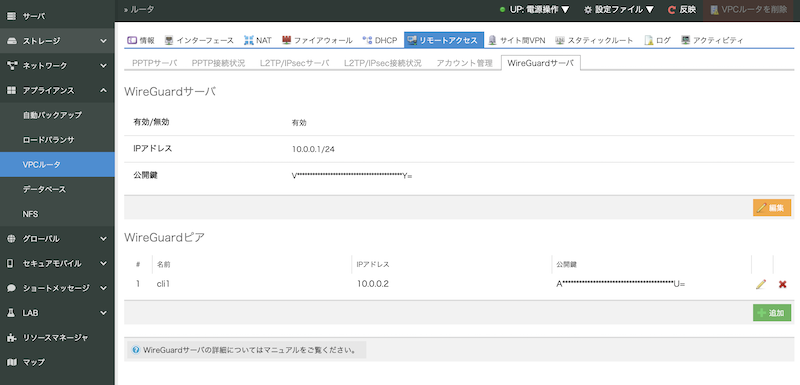Switch to L2TP/IPsecサーバ sub-tab
The height and width of the screenshot is (385, 800).
point(294,63)
